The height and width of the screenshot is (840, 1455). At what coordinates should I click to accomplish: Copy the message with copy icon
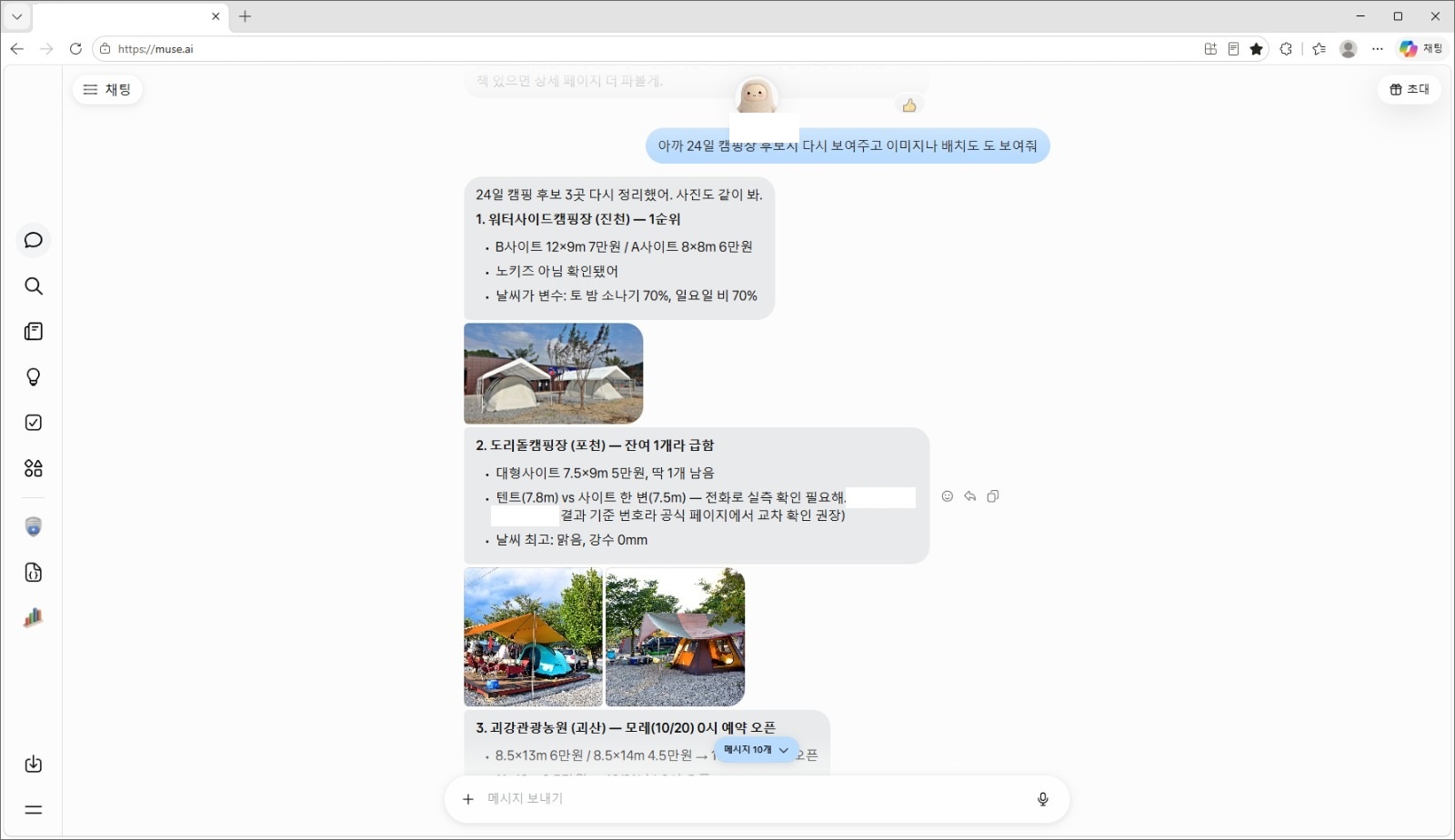point(993,496)
